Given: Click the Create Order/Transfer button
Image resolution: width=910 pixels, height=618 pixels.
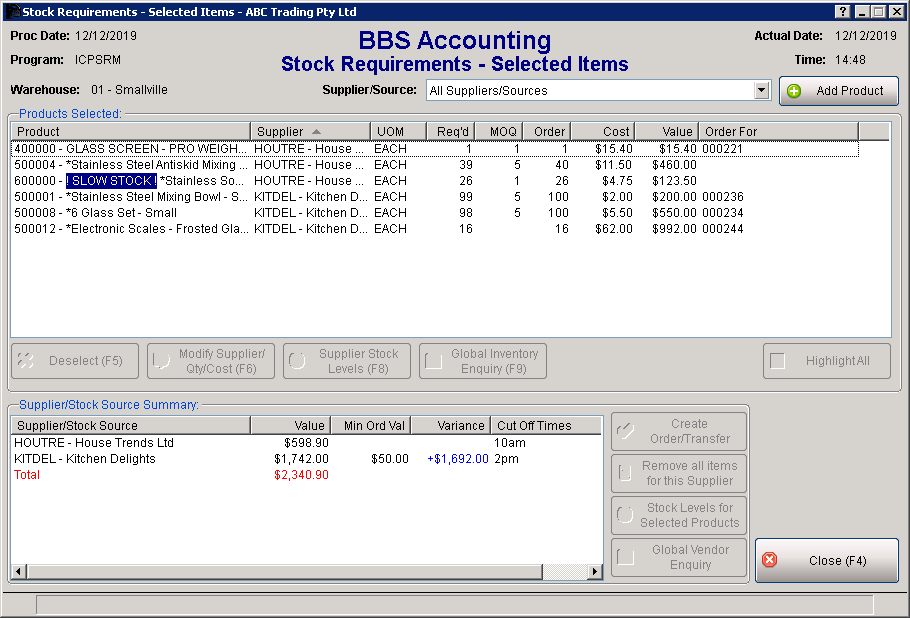Looking at the screenshot, I should coord(679,431).
